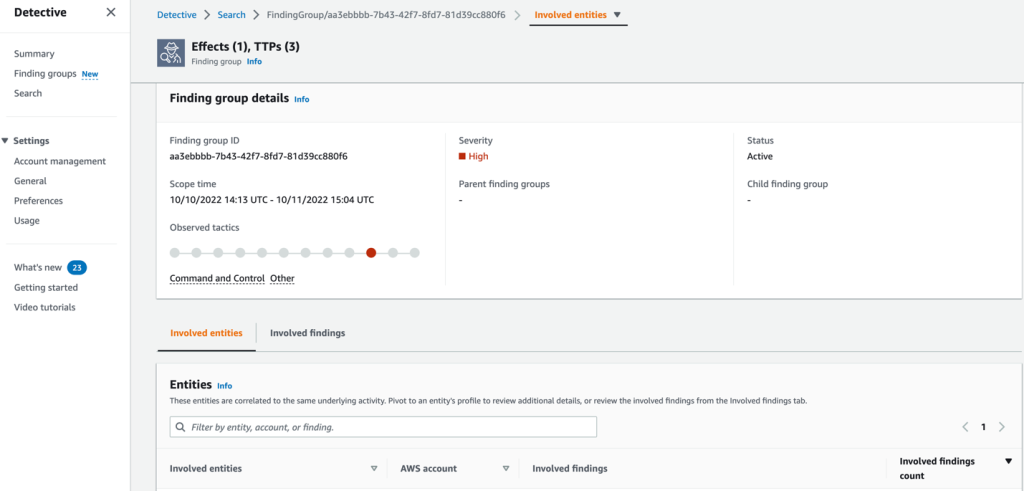
Task: Sort by Involved findings count column
Action: [x=1008, y=461]
